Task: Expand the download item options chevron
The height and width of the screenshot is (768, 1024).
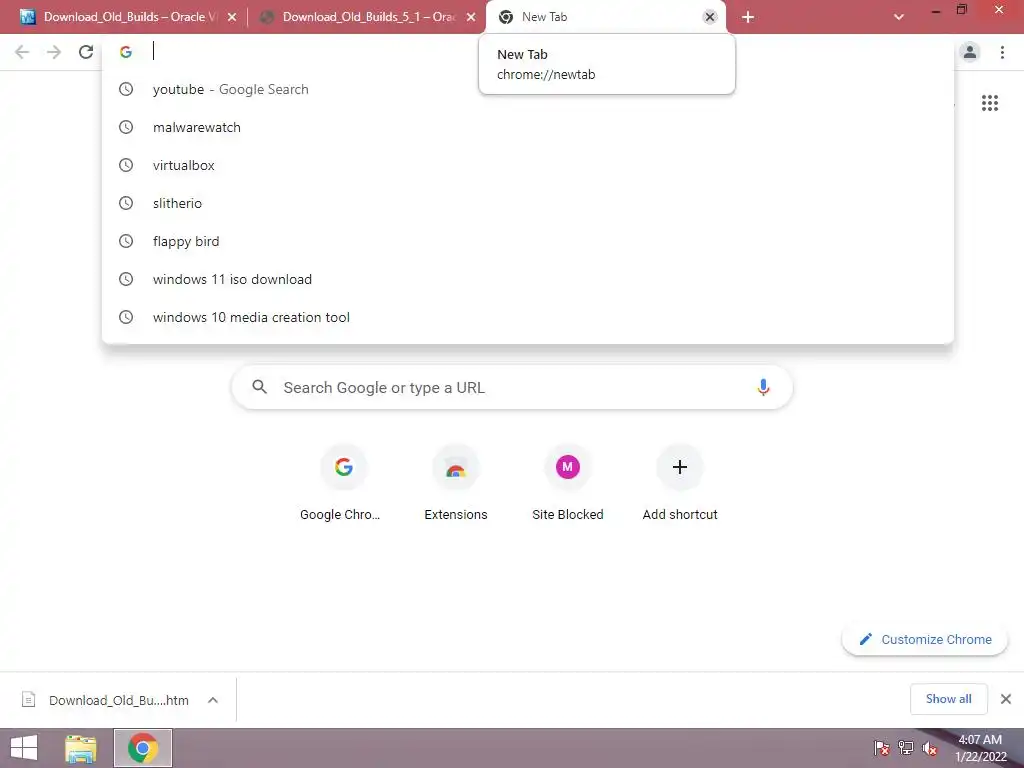Action: point(213,699)
